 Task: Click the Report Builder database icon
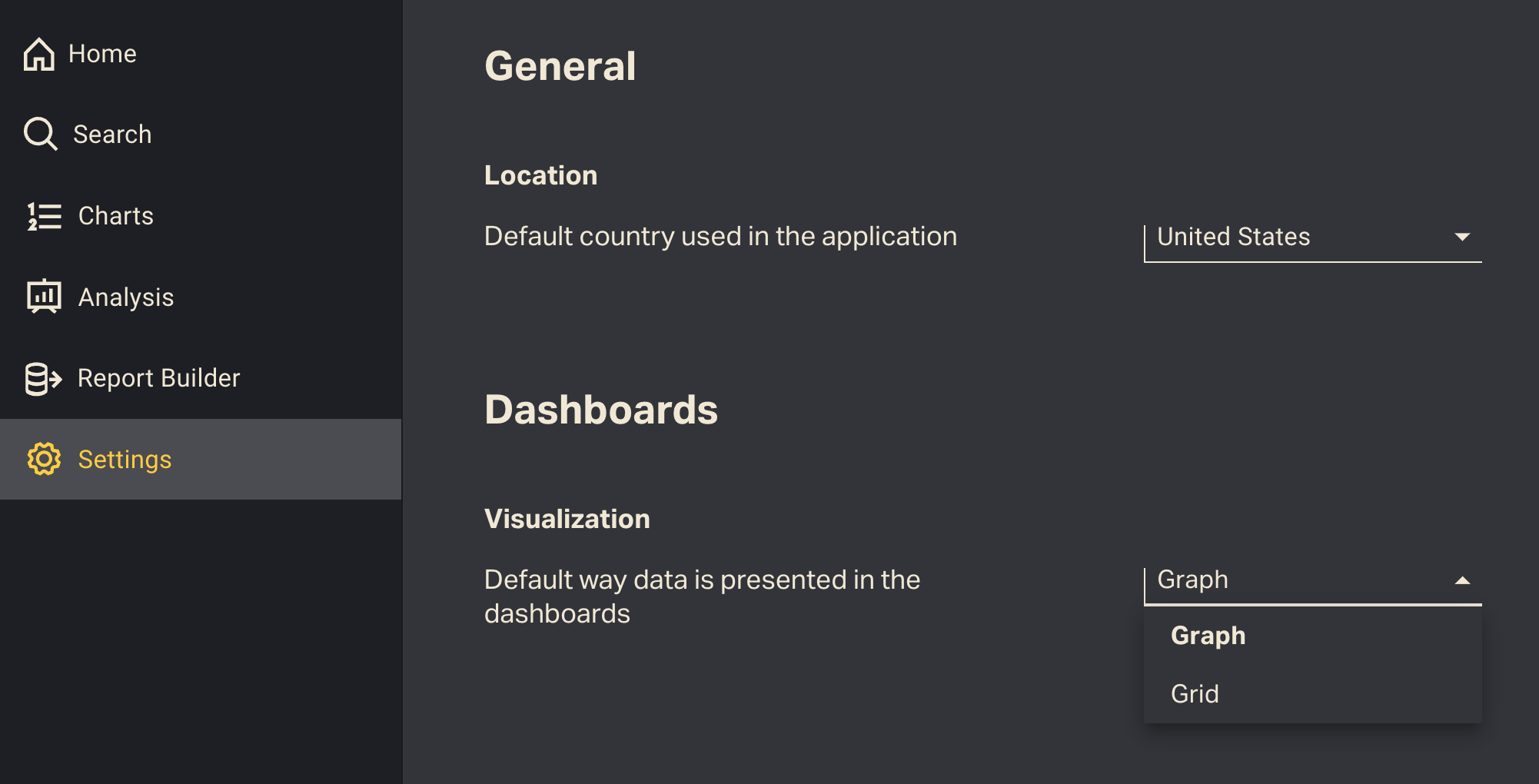point(43,378)
